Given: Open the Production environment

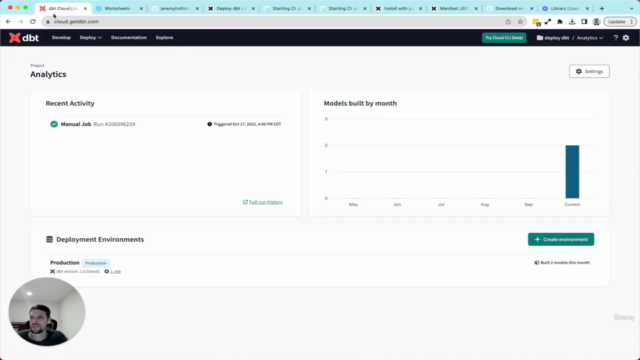Looking at the screenshot, I should [64, 263].
